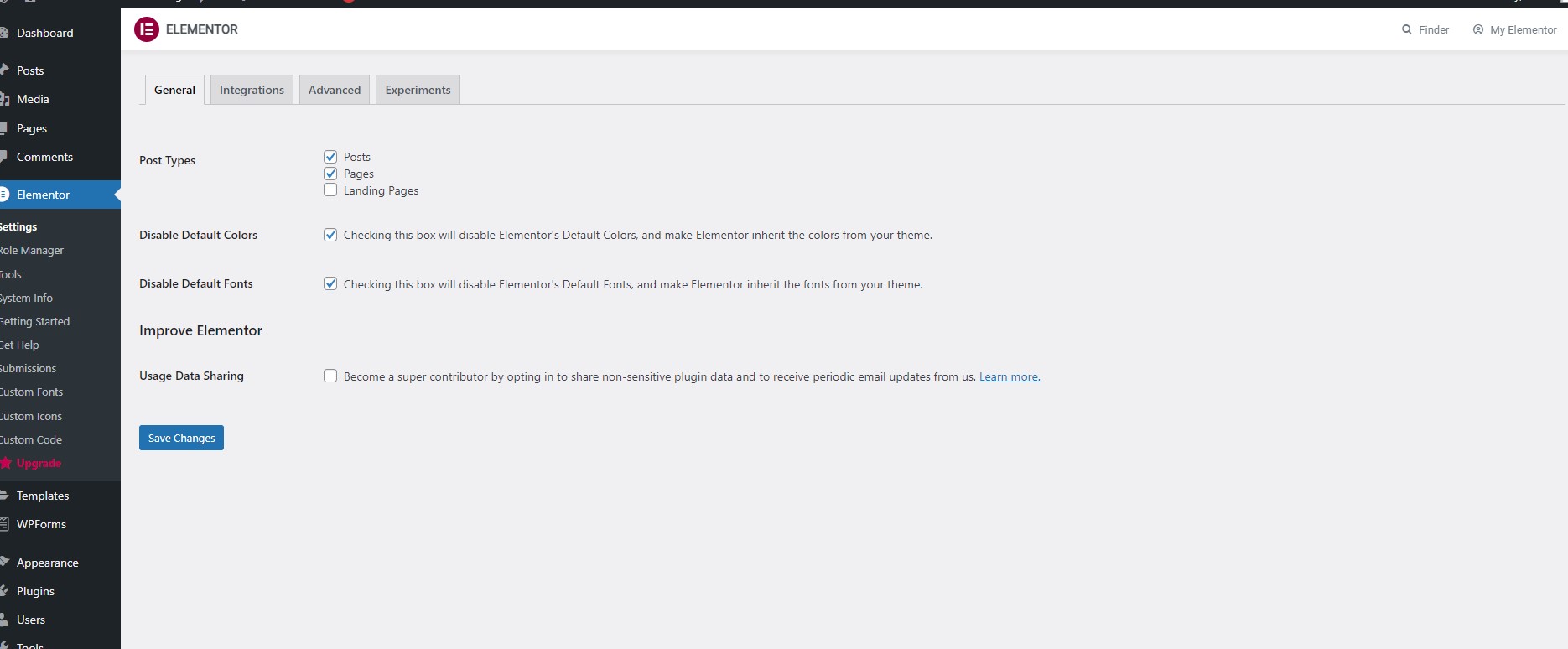The width and height of the screenshot is (1568, 649).
Task: Open Users in the sidebar
Action: click(x=60, y=620)
